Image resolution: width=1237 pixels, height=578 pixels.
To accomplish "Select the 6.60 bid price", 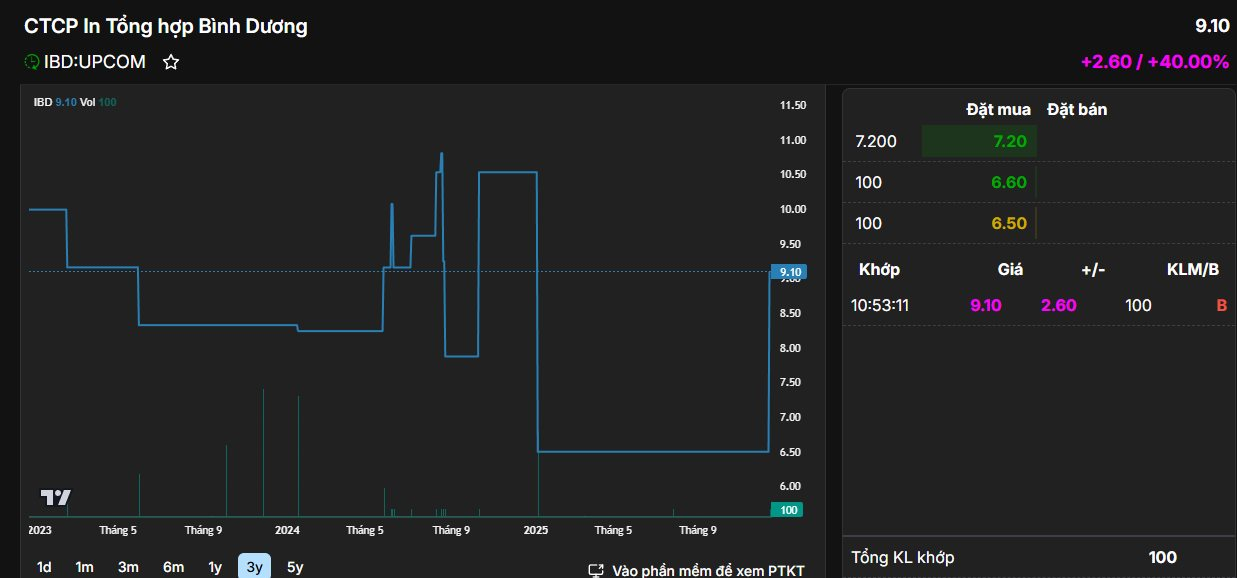I will pyautogui.click(x=1009, y=182).
